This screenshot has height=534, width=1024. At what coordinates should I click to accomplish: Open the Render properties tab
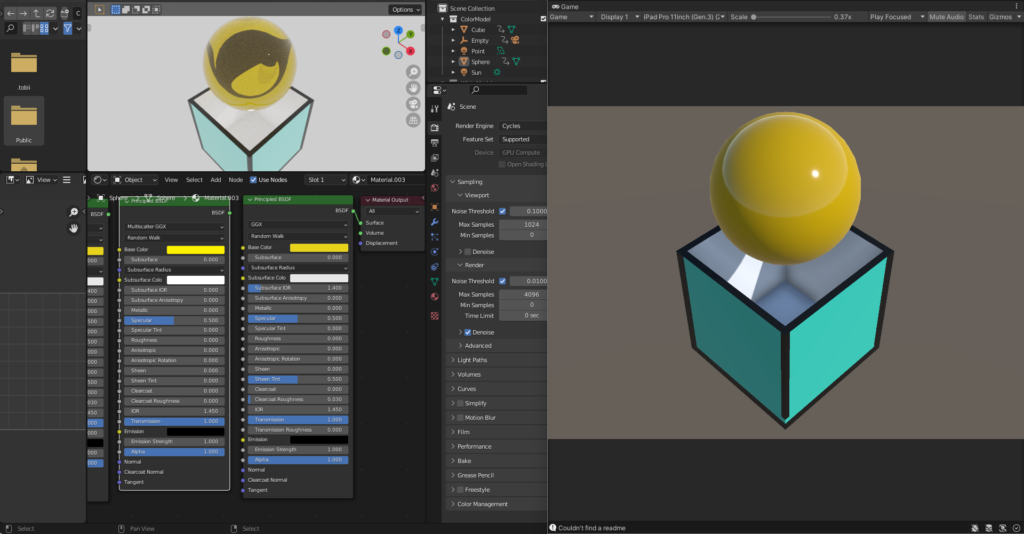click(435, 127)
